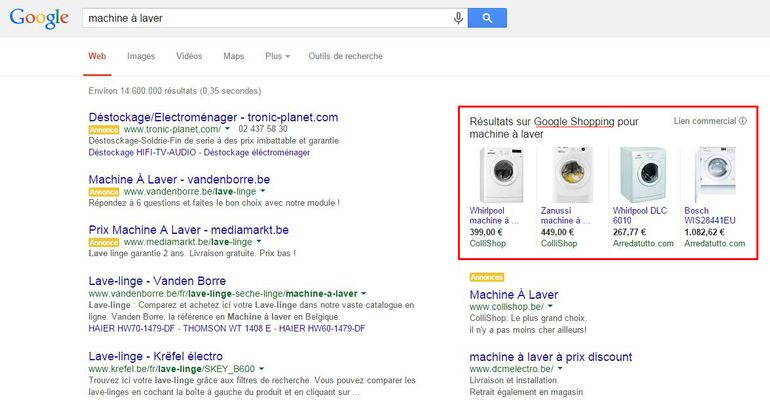Click phone number 02 437 58 30
Screen dimensions: 770x407
[263, 129]
